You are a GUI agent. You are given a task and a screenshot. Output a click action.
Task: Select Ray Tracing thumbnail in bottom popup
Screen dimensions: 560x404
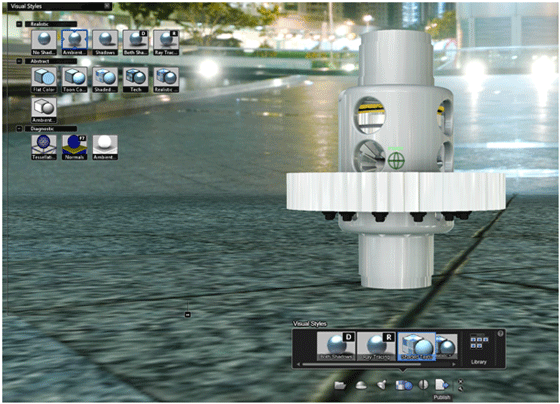point(377,346)
